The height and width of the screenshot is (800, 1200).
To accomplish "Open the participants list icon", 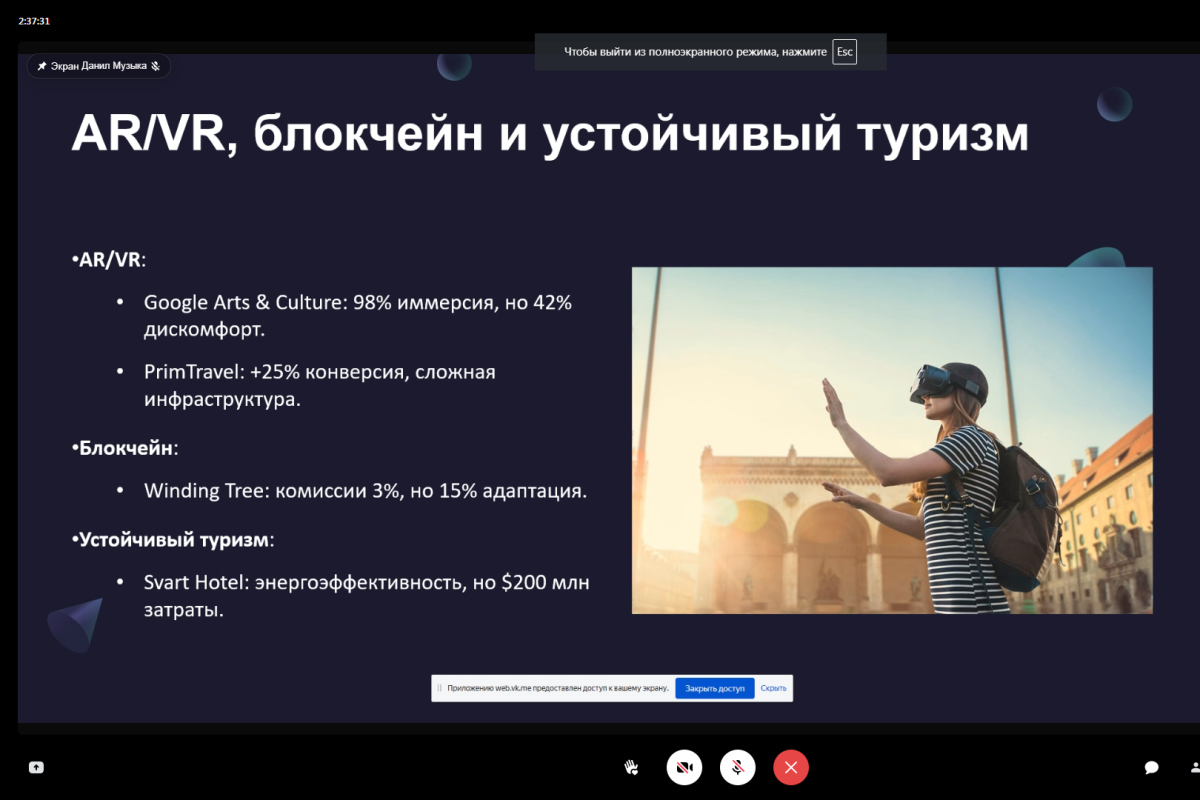I will coord(1195,767).
